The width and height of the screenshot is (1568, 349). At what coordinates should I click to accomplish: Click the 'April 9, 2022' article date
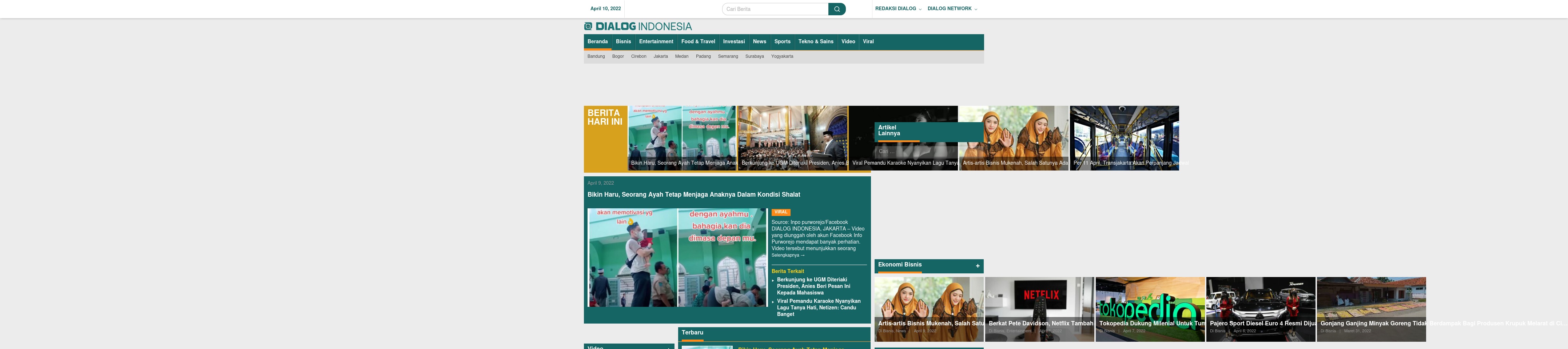(x=600, y=183)
